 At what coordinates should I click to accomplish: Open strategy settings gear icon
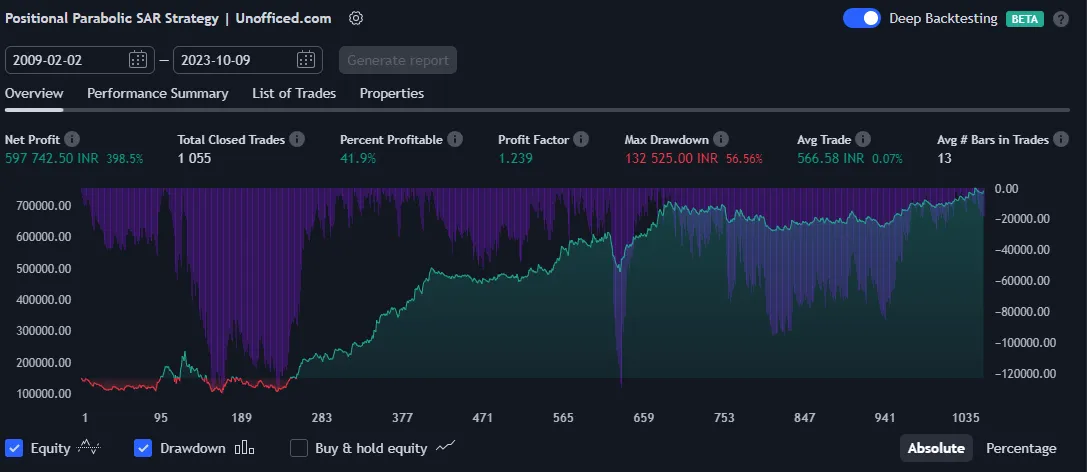[357, 18]
